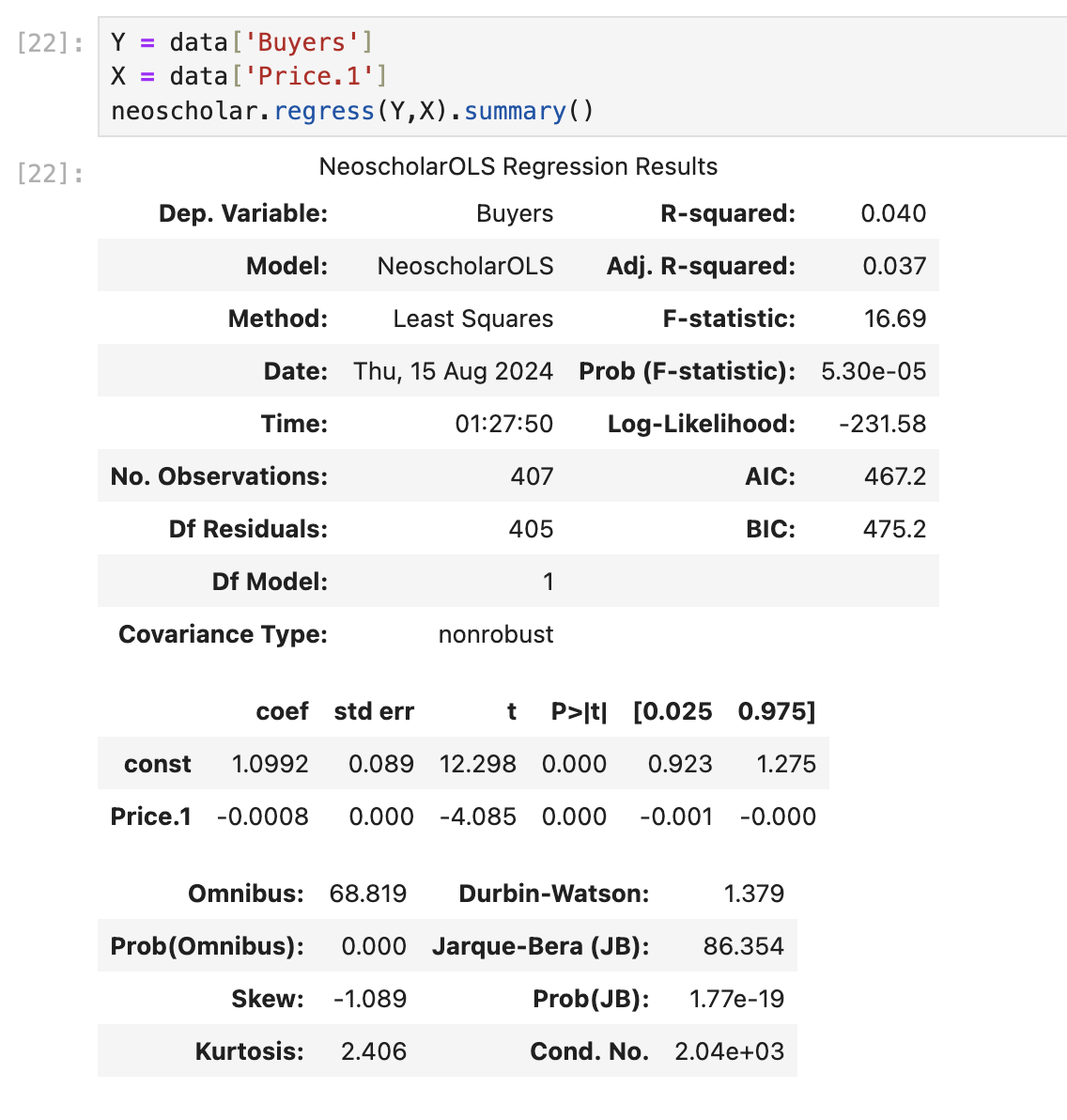This screenshot has height=1120, width=1067.
Task: Click the No. Observations value 407
Action: [x=532, y=476]
